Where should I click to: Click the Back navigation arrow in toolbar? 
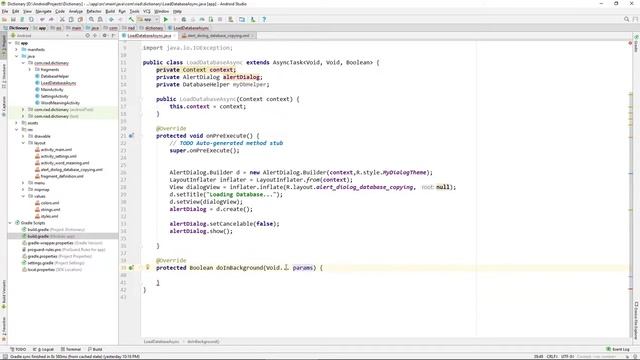[x=111, y=19]
